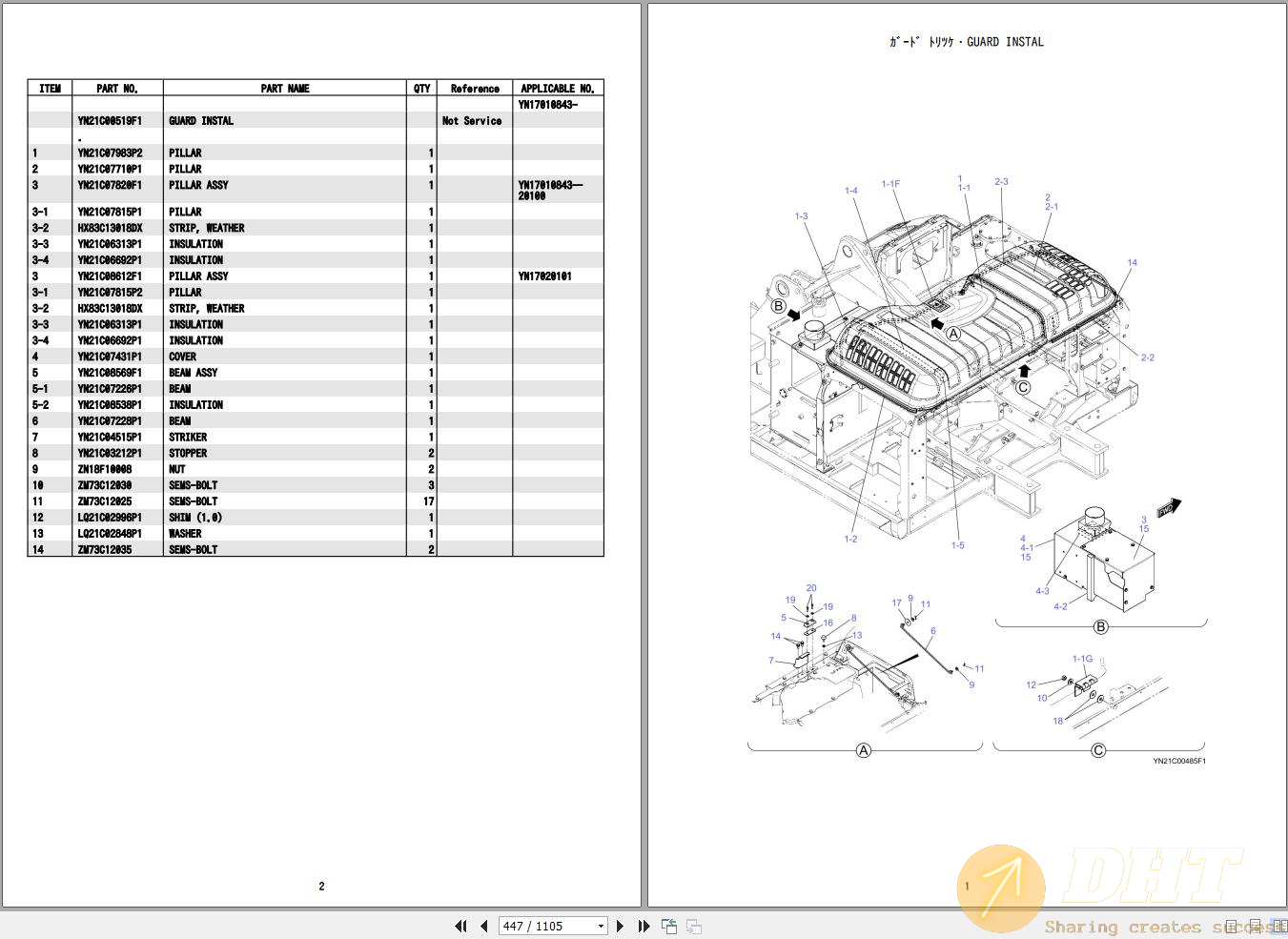The height and width of the screenshot is (939, 1288).
Task: Click callout 1-1F in the diagram
Action: tap(890, 184)
